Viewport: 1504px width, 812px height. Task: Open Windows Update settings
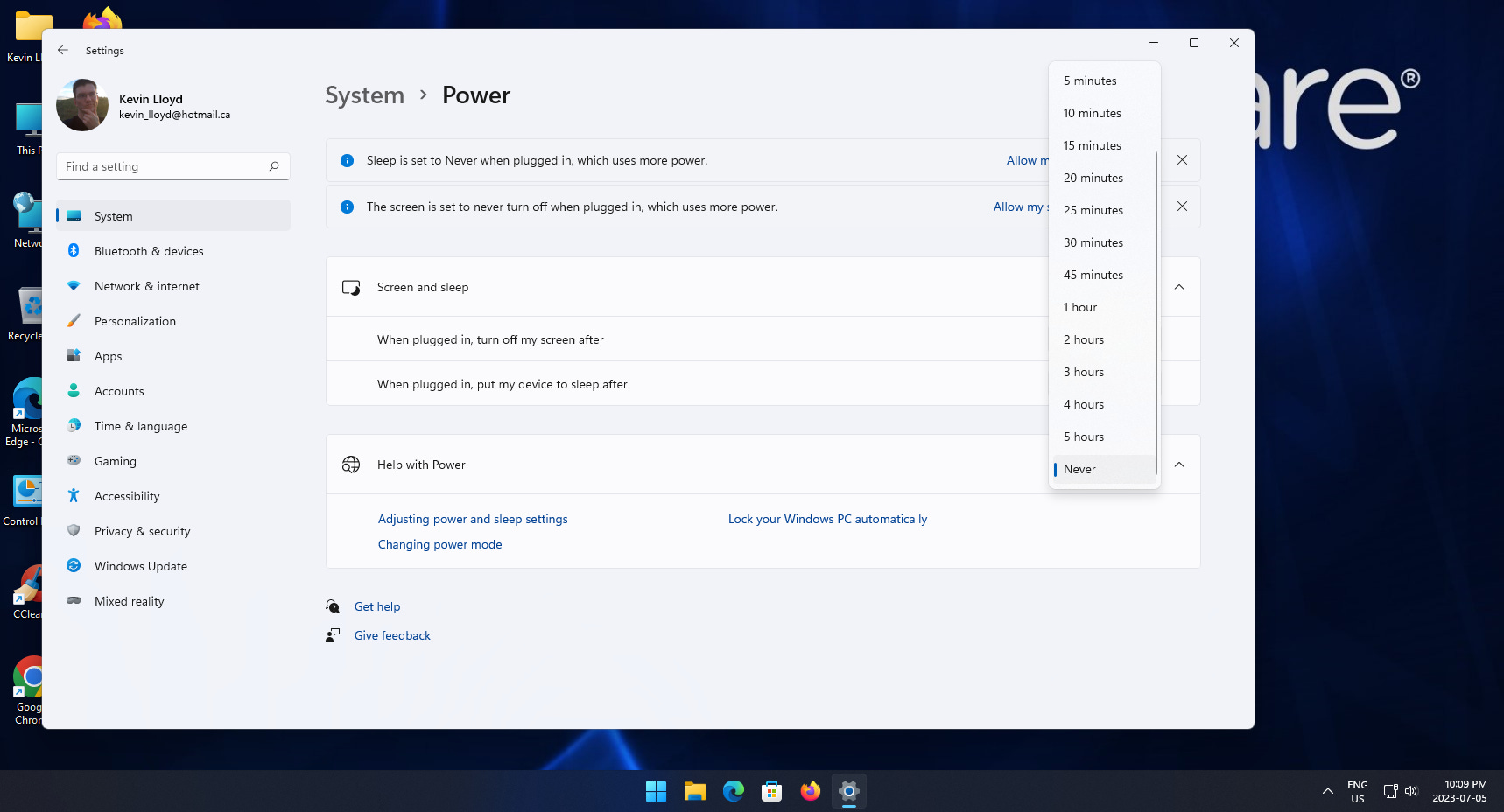point(173,566)
